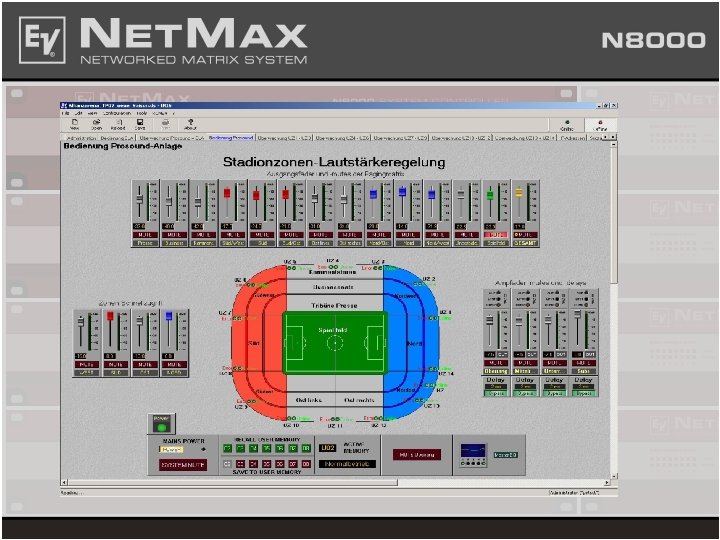Select the Bedienung Prosound tab
This screenshot has height=540, width=720.
coord(231,138)
